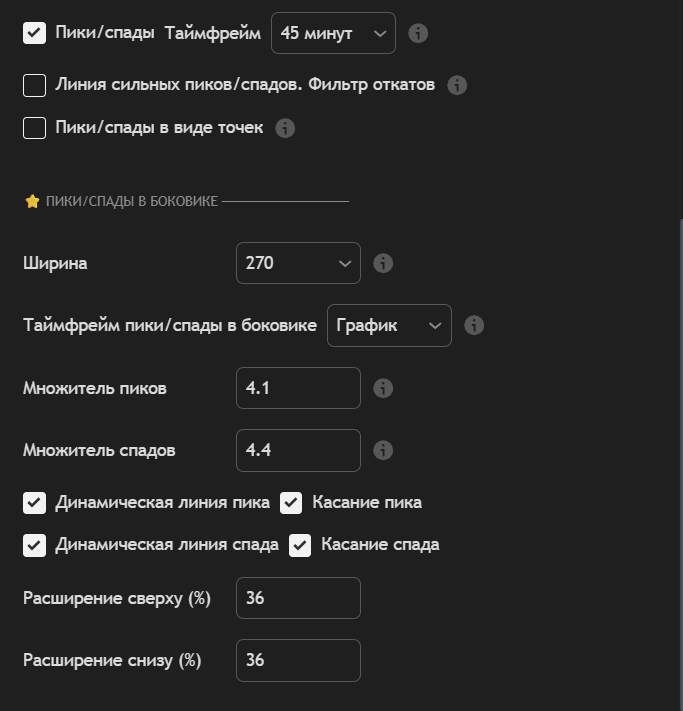Expand the График timeframe dropdown
Screen dimensions: 683x711
389,325
